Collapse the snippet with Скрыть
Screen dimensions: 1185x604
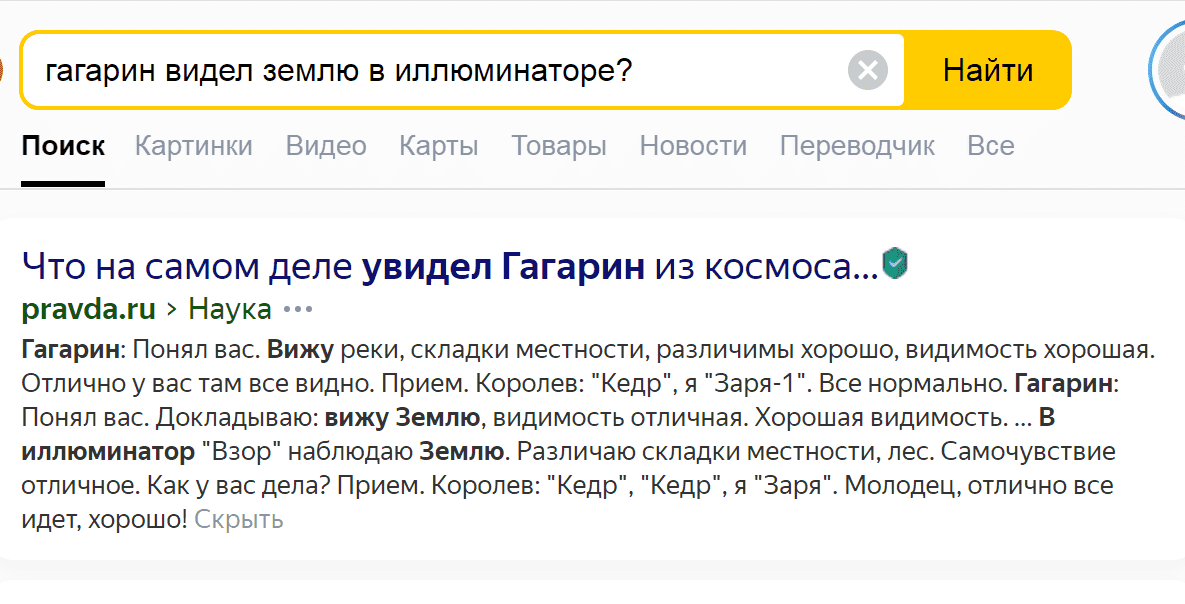click(x=239, y=520)
